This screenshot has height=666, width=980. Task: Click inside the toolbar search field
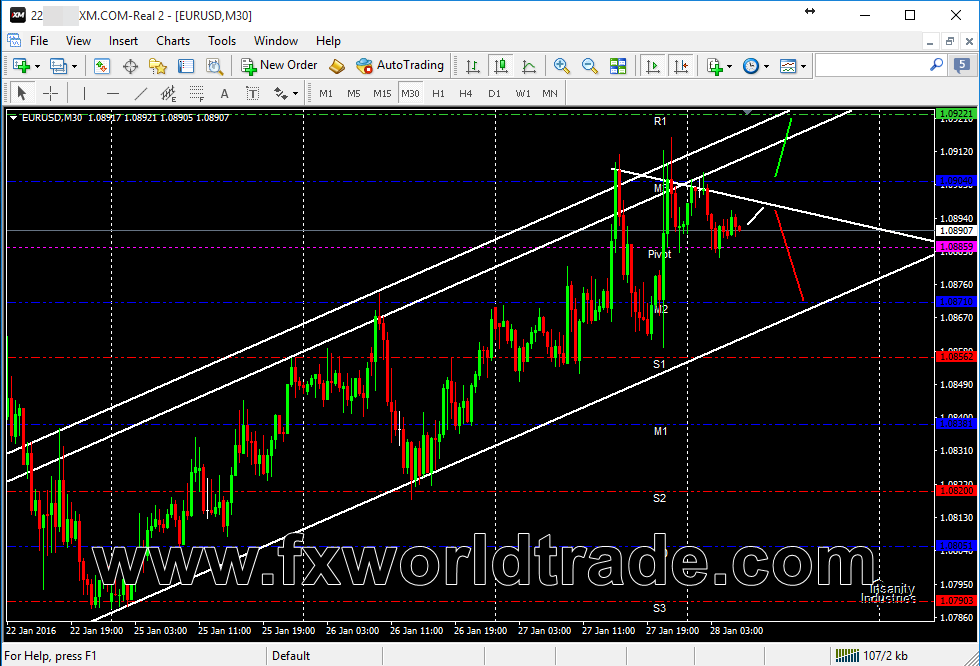pos(872,65)
